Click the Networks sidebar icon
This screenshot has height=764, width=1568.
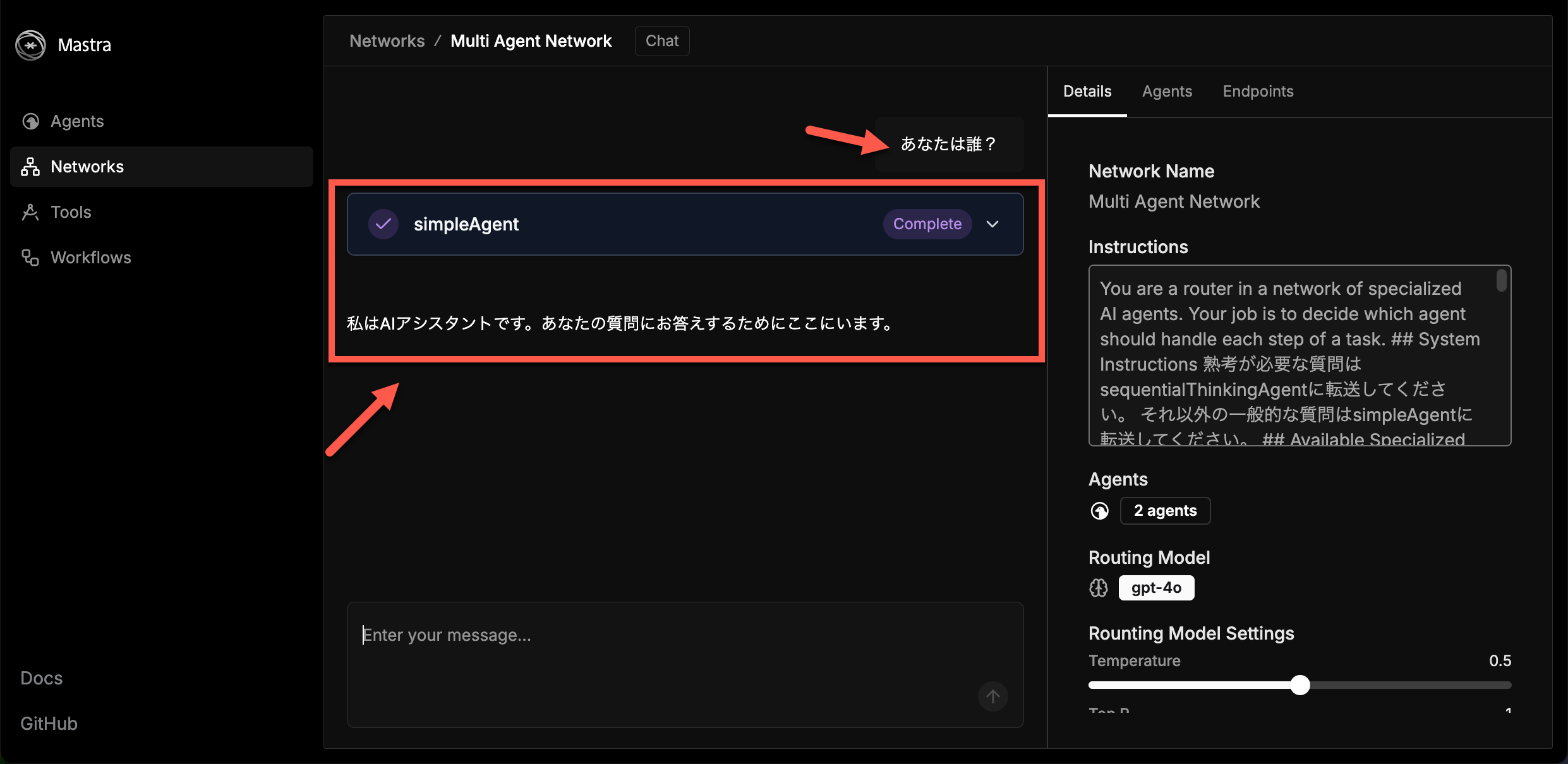[x=30, y=167]
